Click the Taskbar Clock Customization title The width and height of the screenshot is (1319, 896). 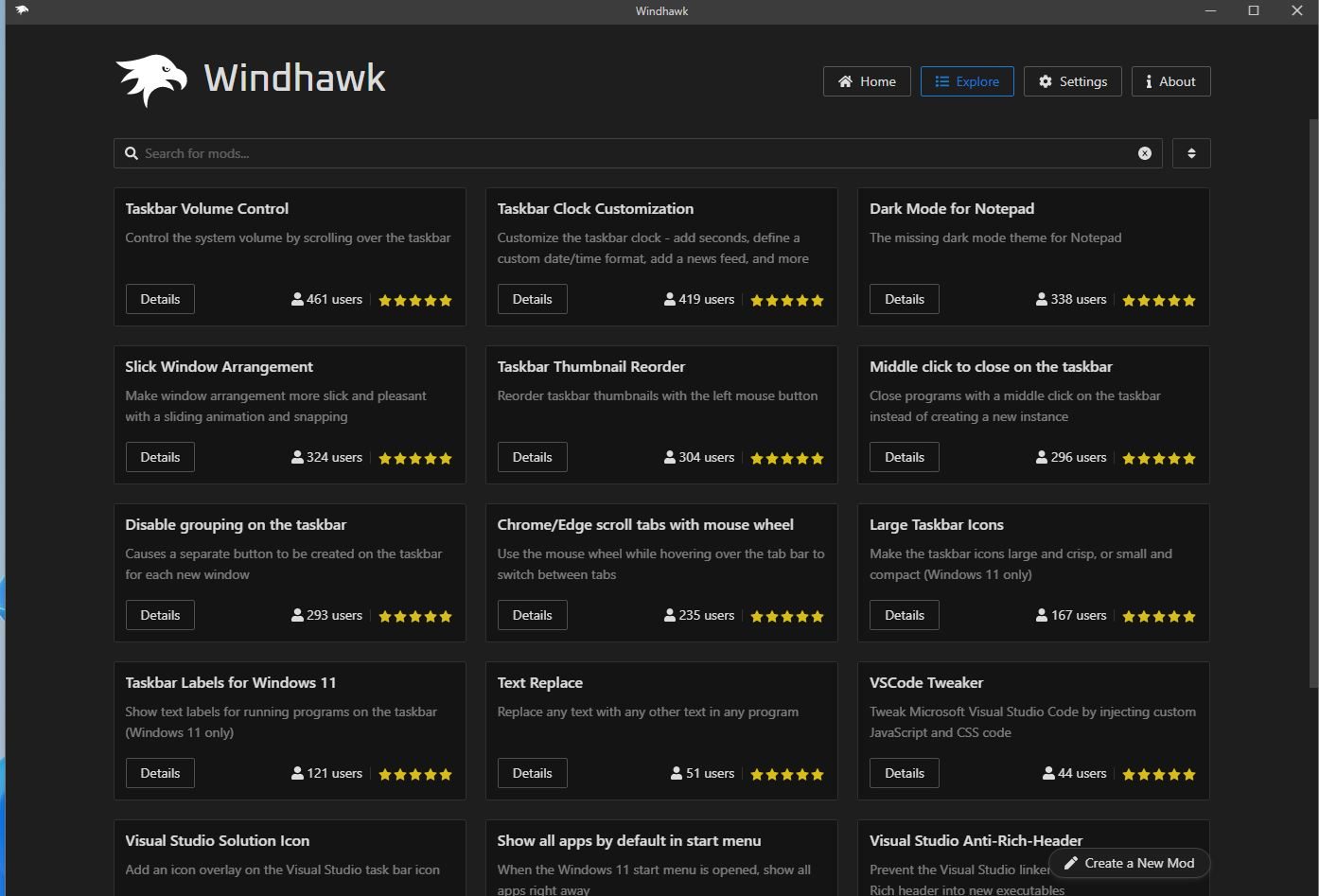click(x=595, y=209)
